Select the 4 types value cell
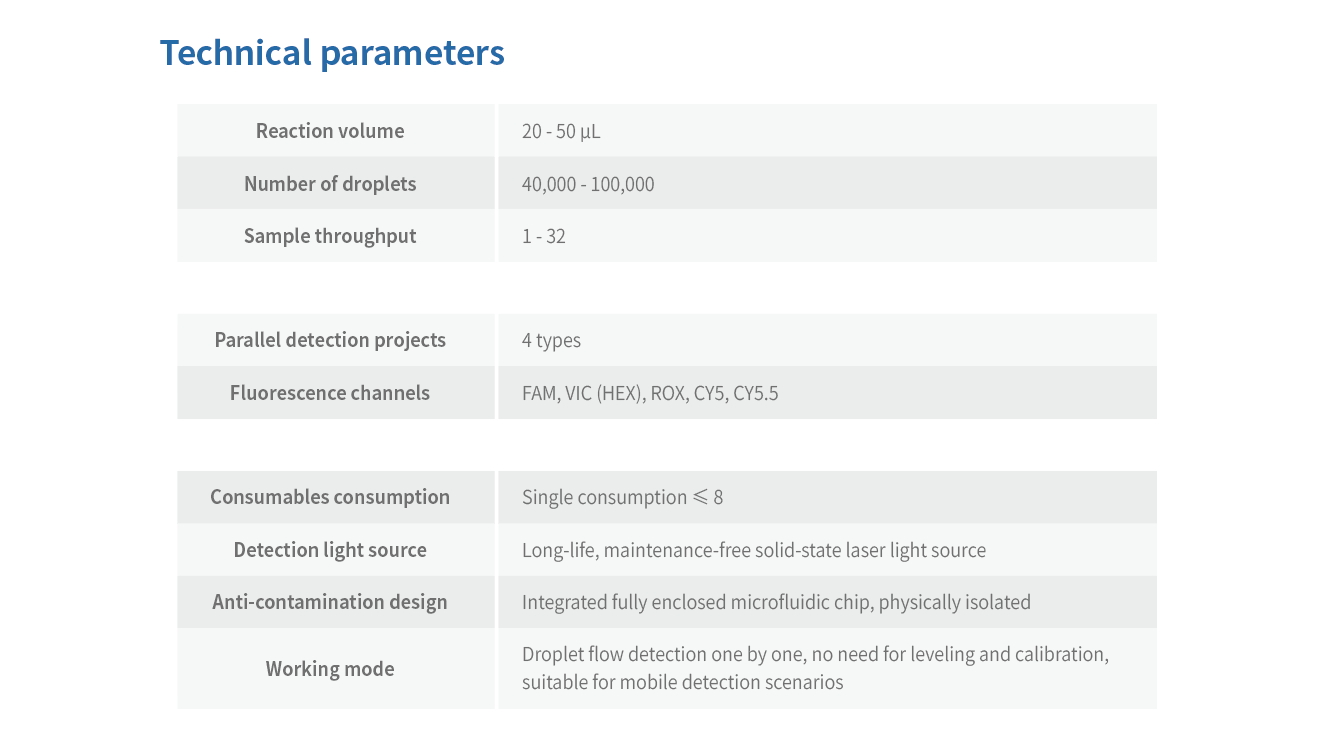Image resolution: width=1323 pixels, height=749 pixels. 551,340
